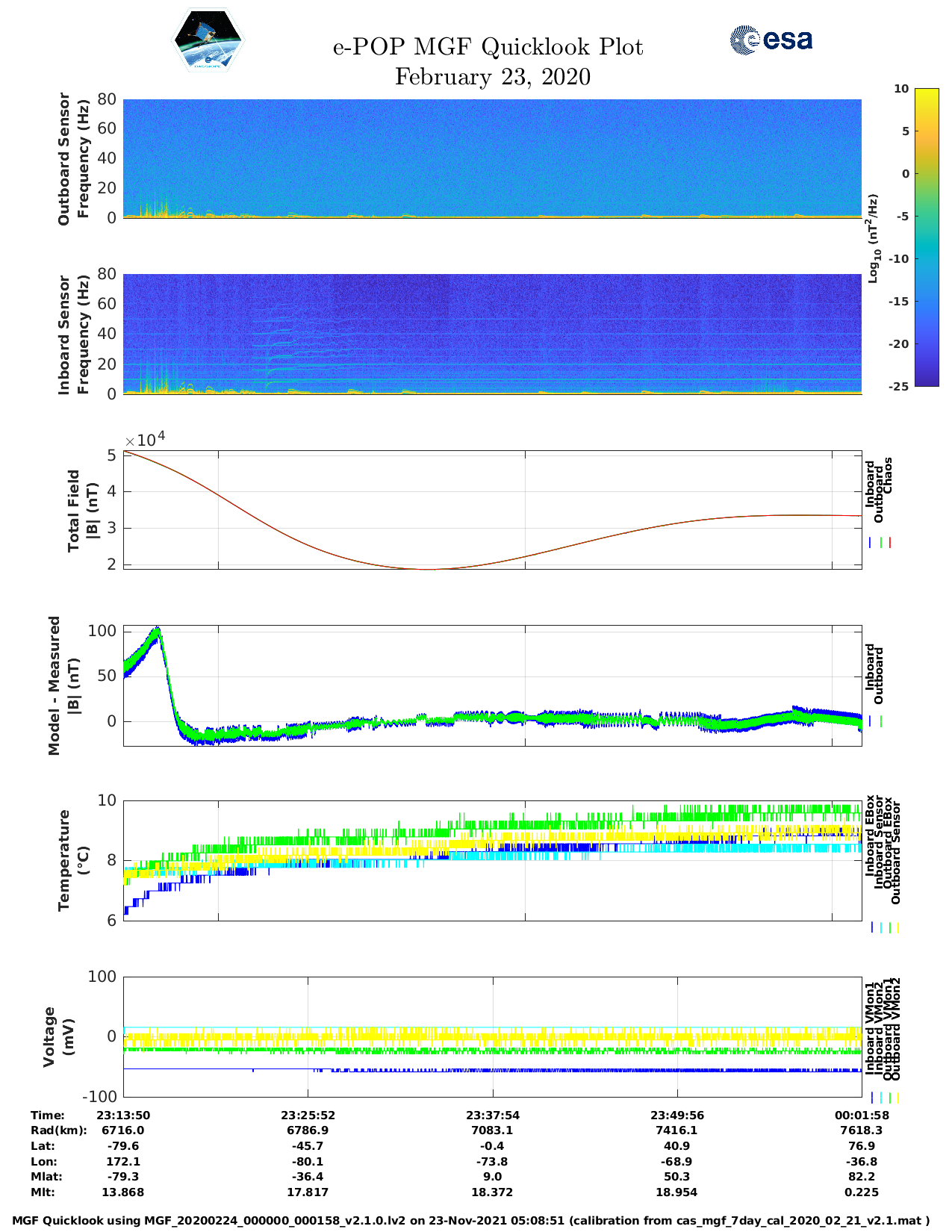Click the dark blue bottom of the colorbar
The image size is (952, 1232).
[906, 381]
